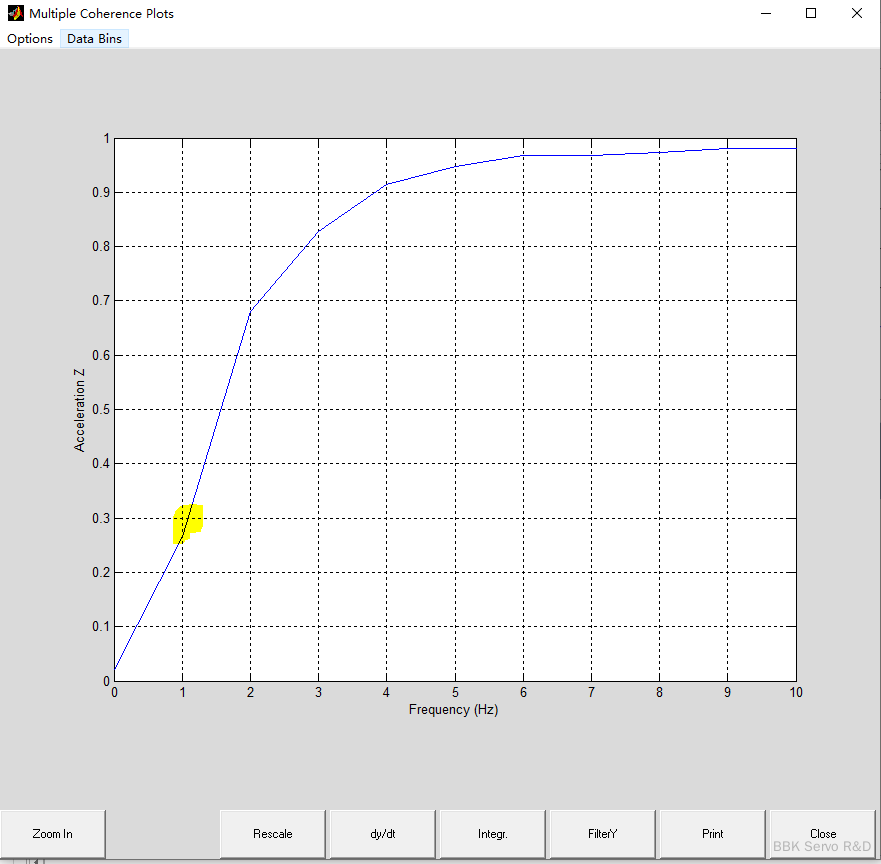The height and width of the screenshot is (864, 881).
Task: Click the Rescale button
Action: point(273,834)
